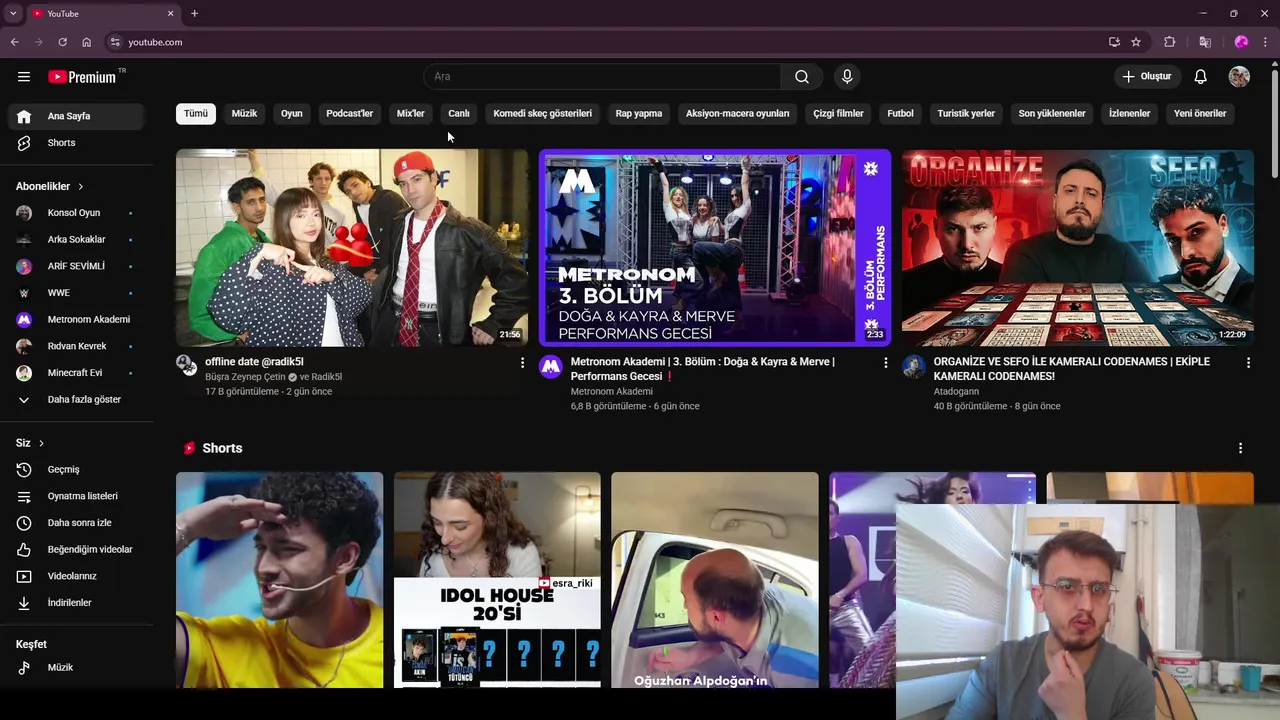The image size is (1280, 720).
Task: Open the Oğuzhan Alpdoğan'ın short
Action: (715, 580)
